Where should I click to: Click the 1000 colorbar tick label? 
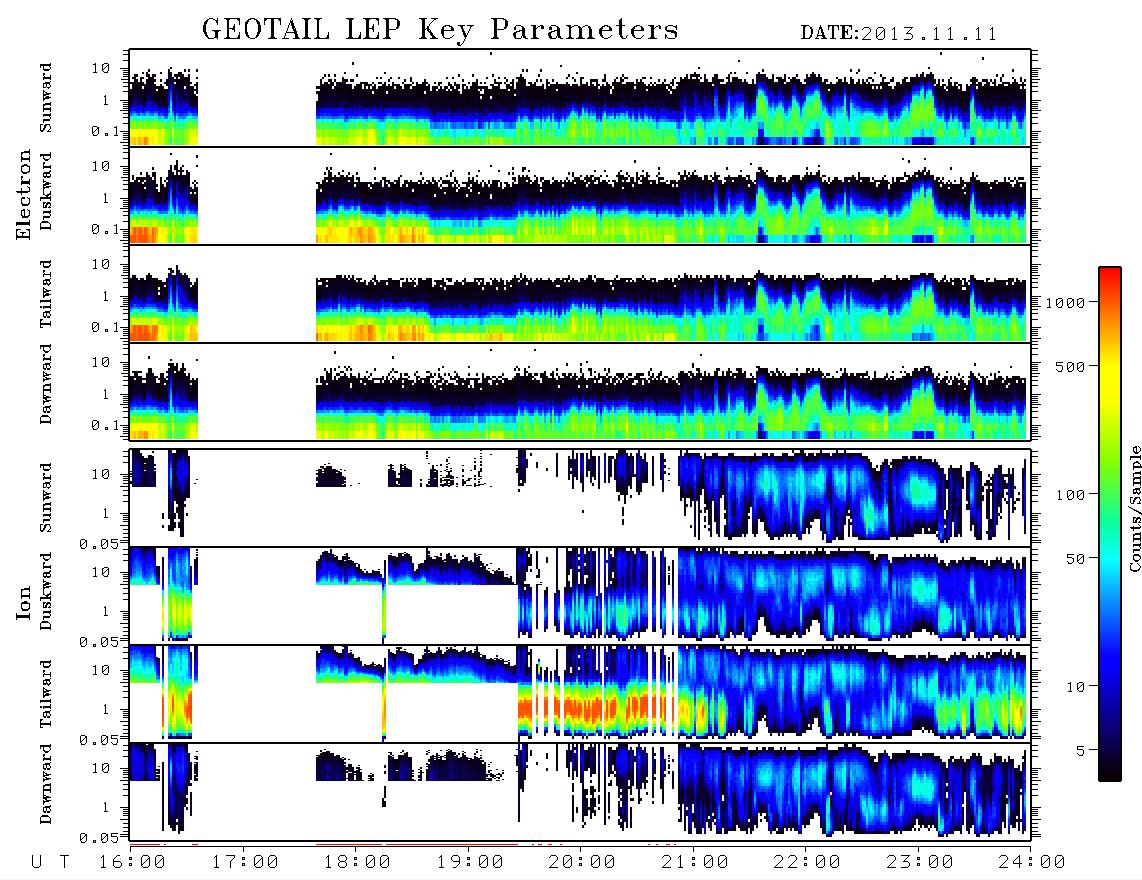pyautogui.click(x=1064, y=302)
